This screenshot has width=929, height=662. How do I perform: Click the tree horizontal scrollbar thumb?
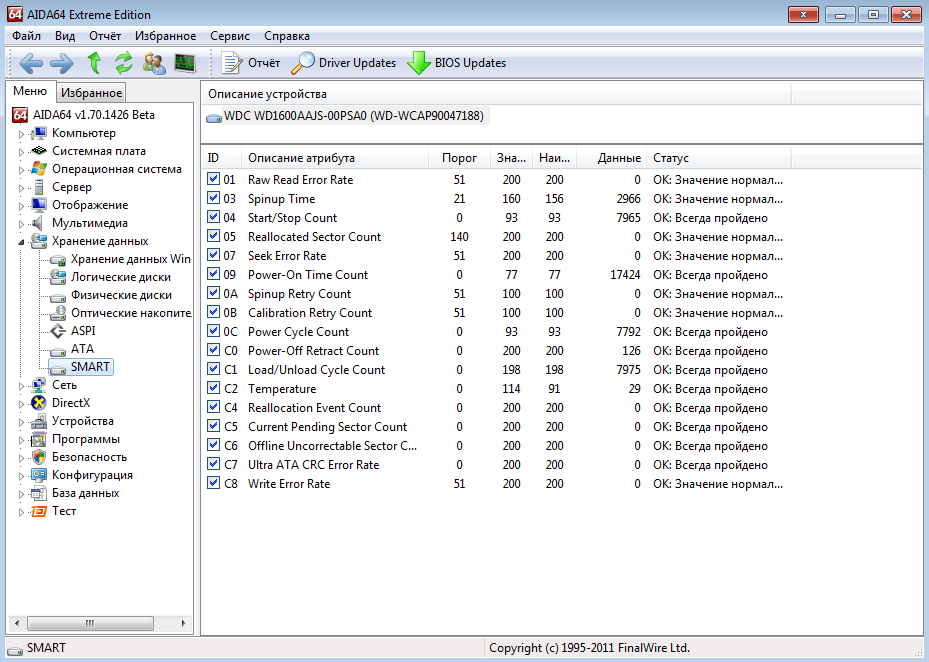[x=90, y=623]
